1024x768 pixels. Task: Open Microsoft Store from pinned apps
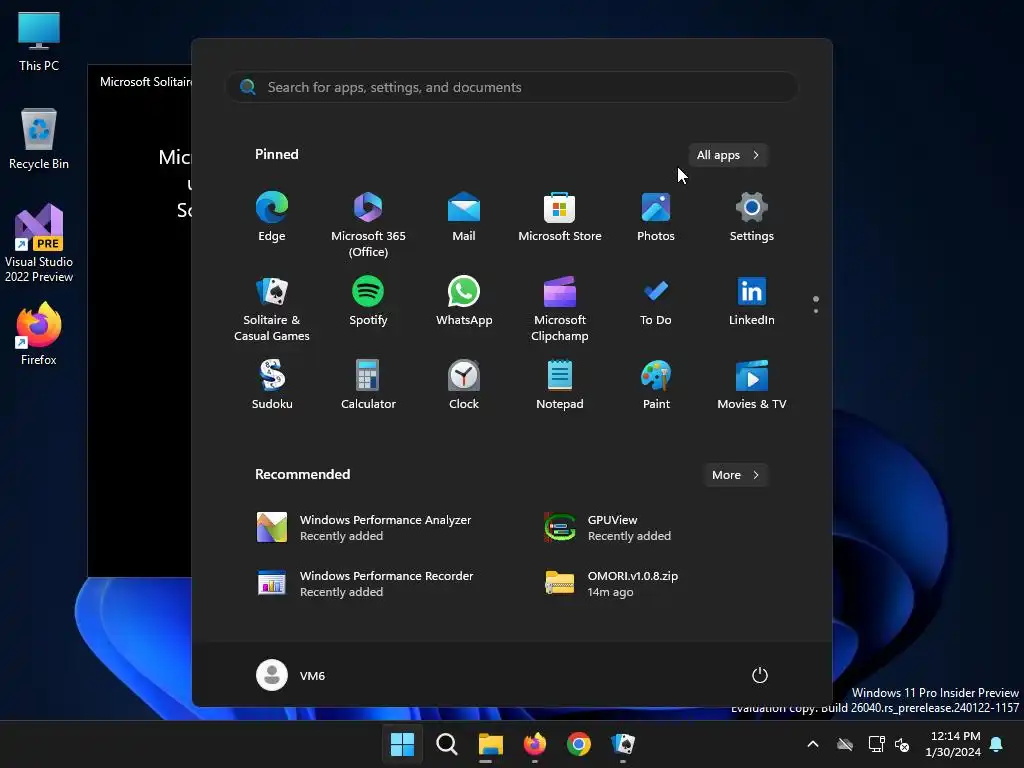pos(560,217)
